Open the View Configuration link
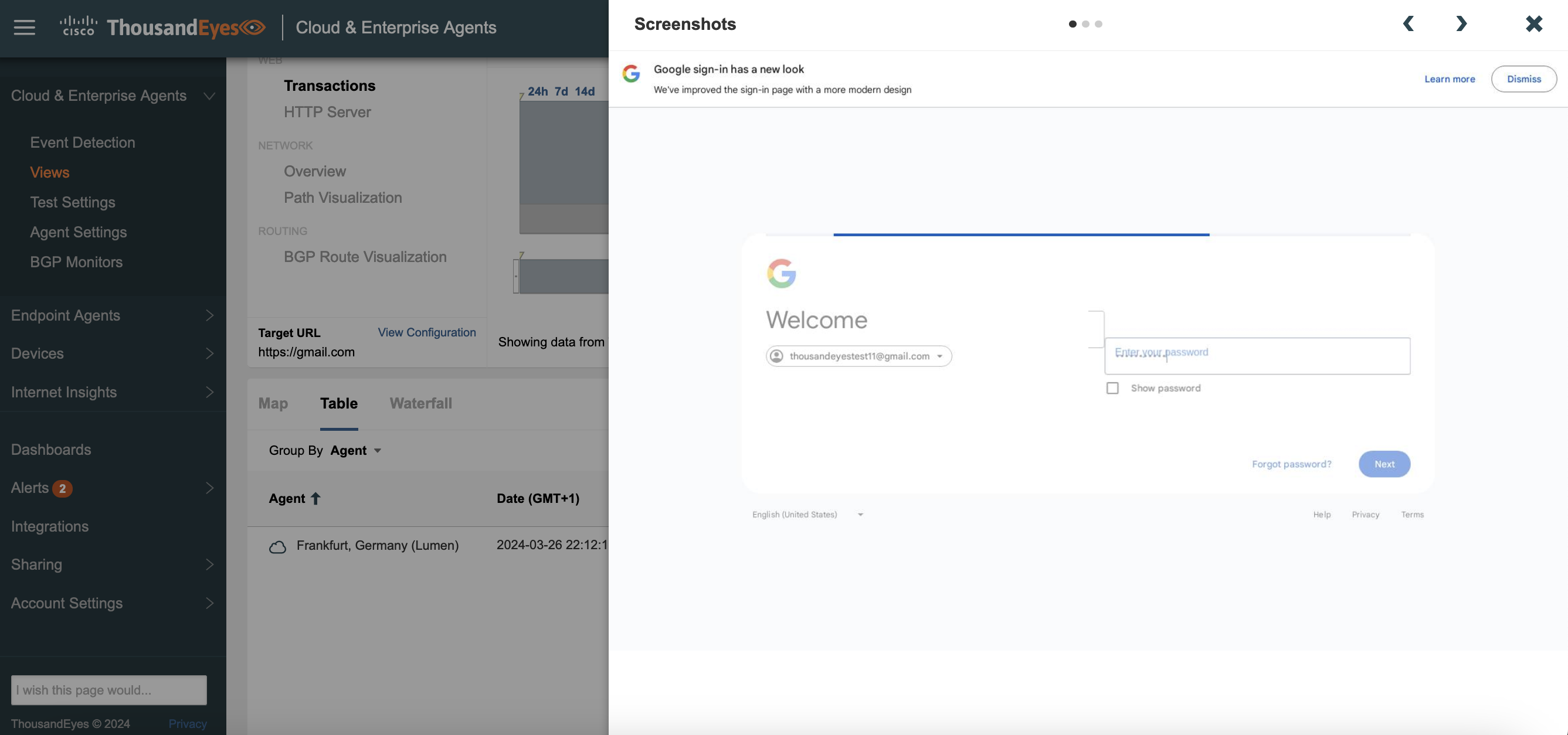 tap(426, 332)
